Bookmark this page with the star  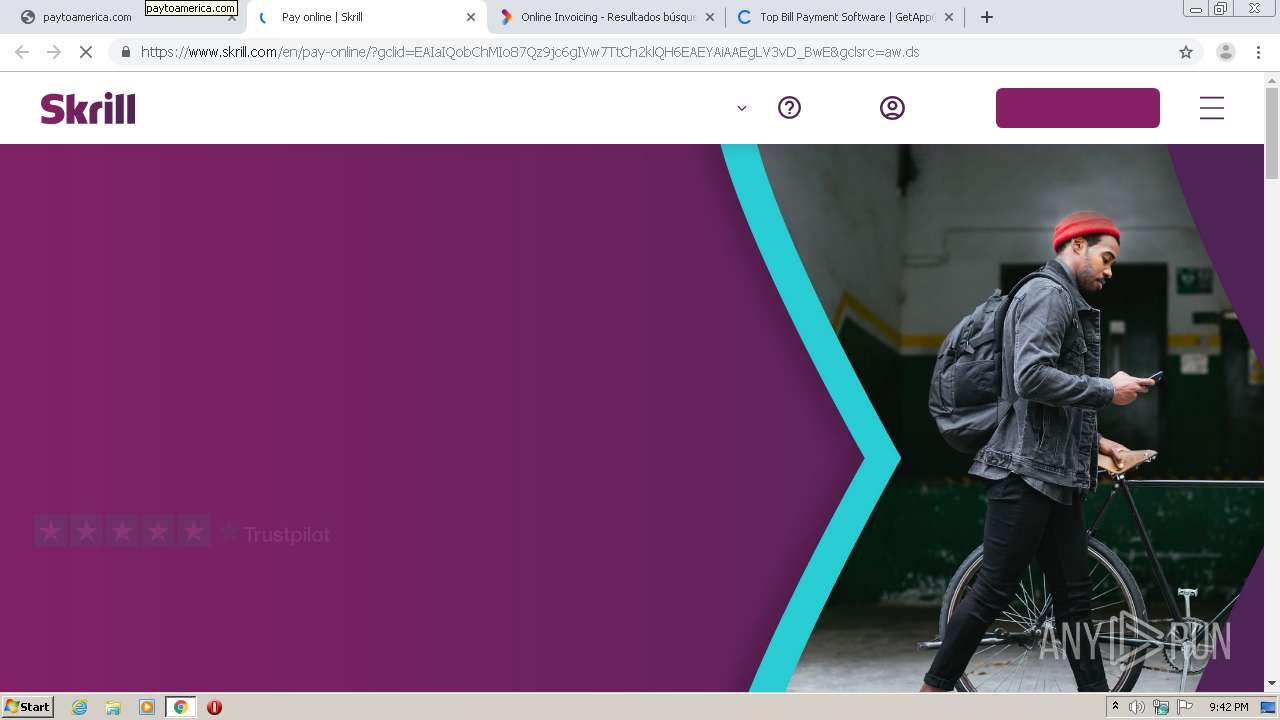coord(1186,52)
